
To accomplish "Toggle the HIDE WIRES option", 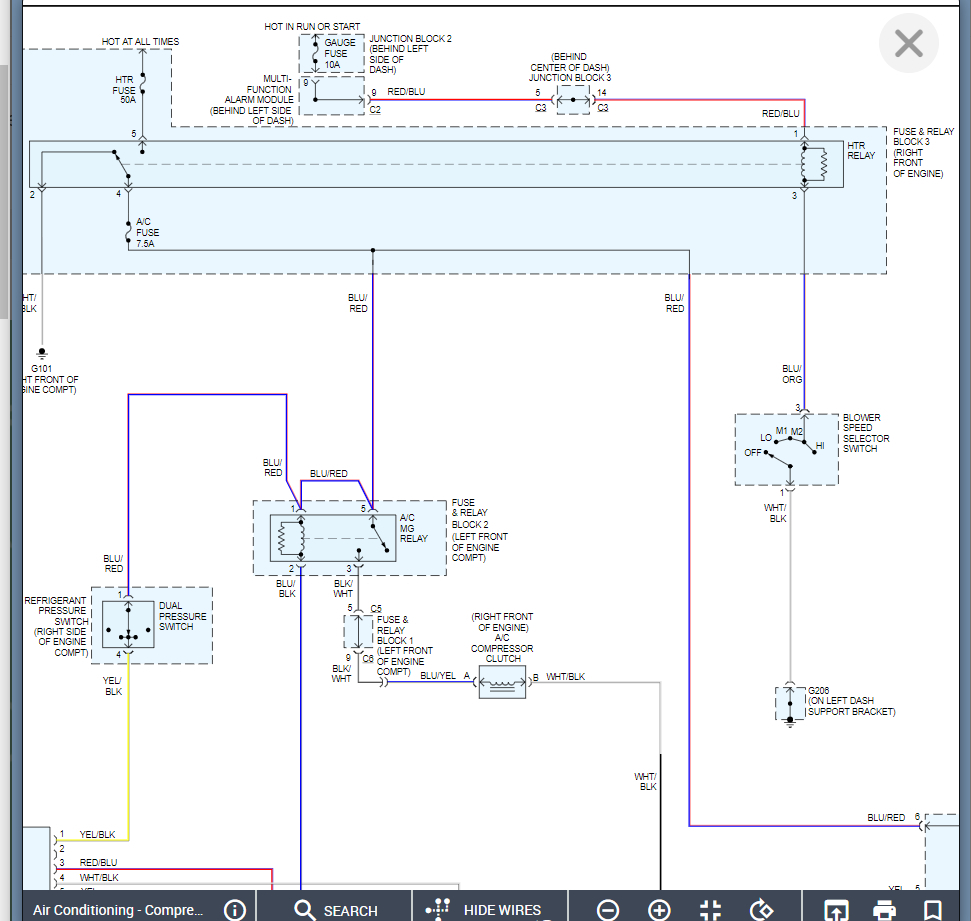I will pos(487,910).
